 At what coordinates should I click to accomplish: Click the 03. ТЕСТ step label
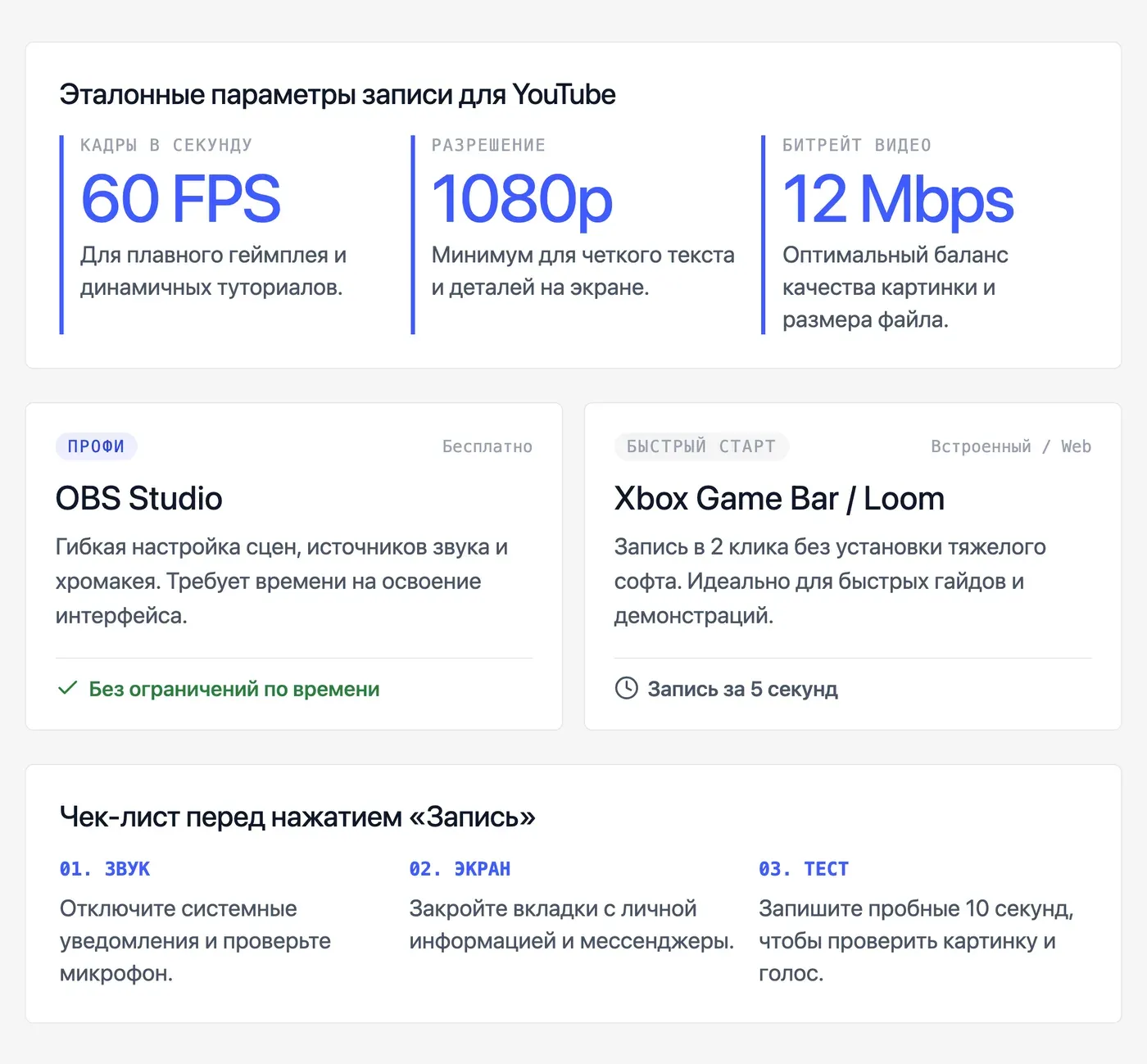click(804, 869)
